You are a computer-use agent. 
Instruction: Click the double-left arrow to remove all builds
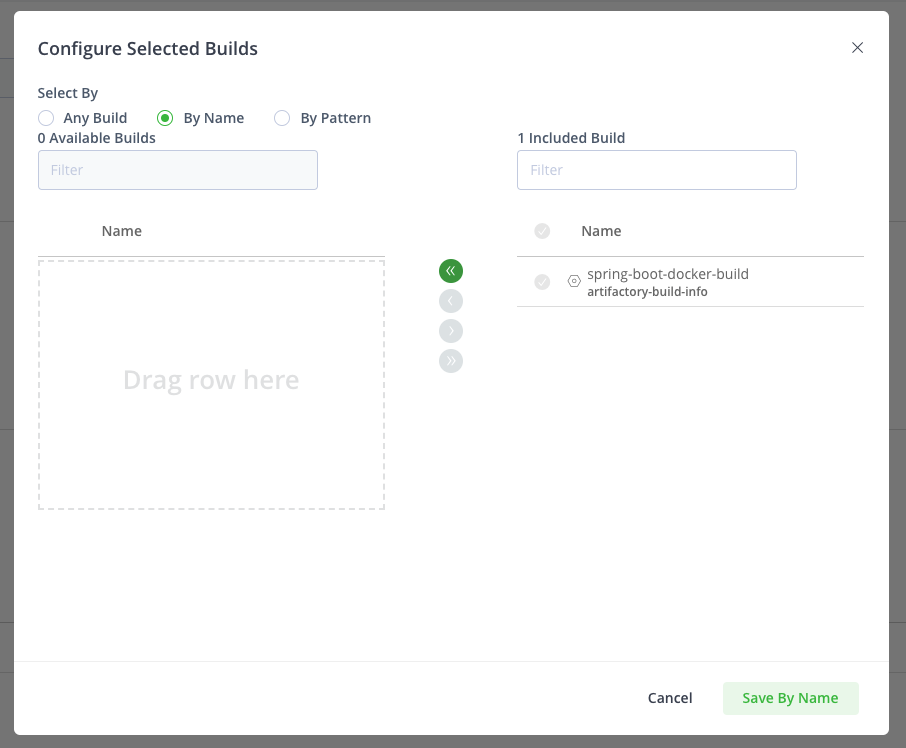451,270
